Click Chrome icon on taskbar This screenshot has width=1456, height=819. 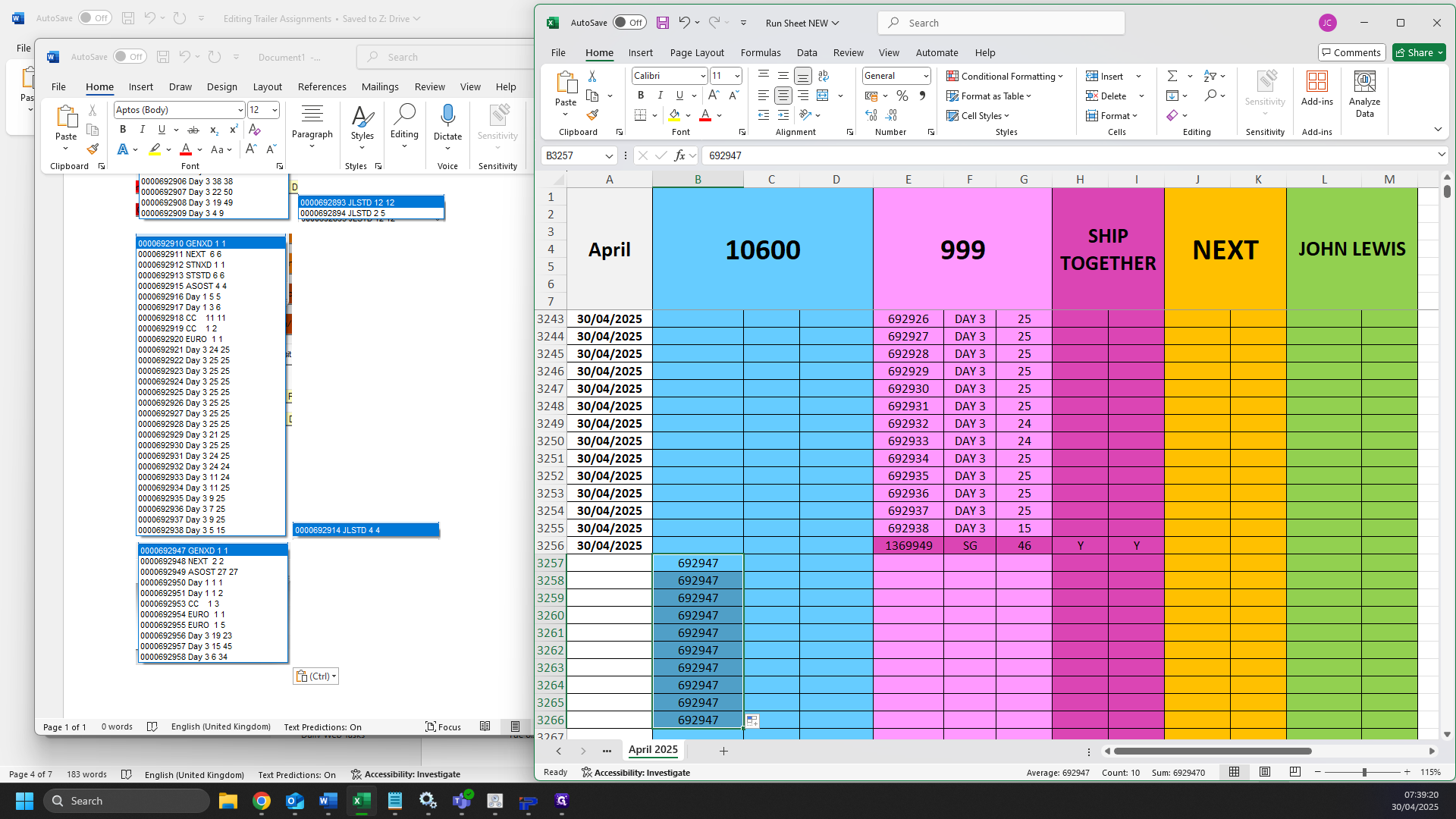262,801
